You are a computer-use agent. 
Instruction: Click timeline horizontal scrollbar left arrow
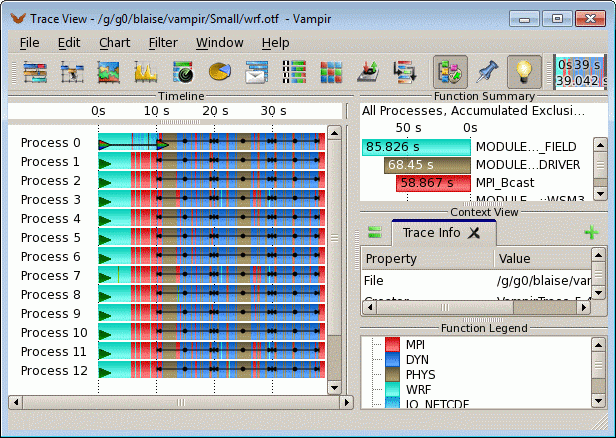[16, 402]
